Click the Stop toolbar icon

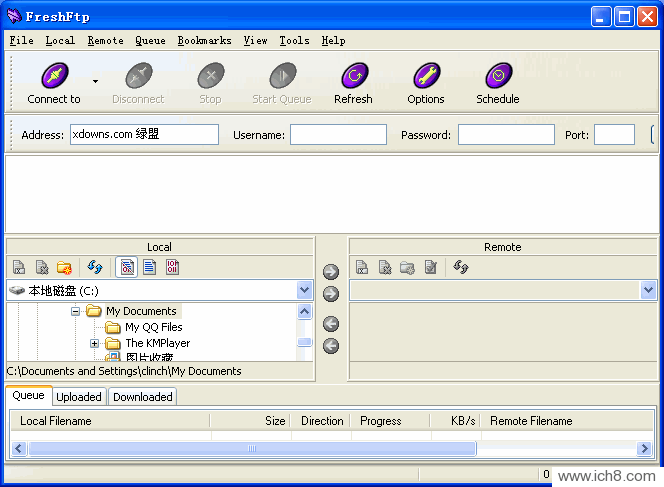210,75
